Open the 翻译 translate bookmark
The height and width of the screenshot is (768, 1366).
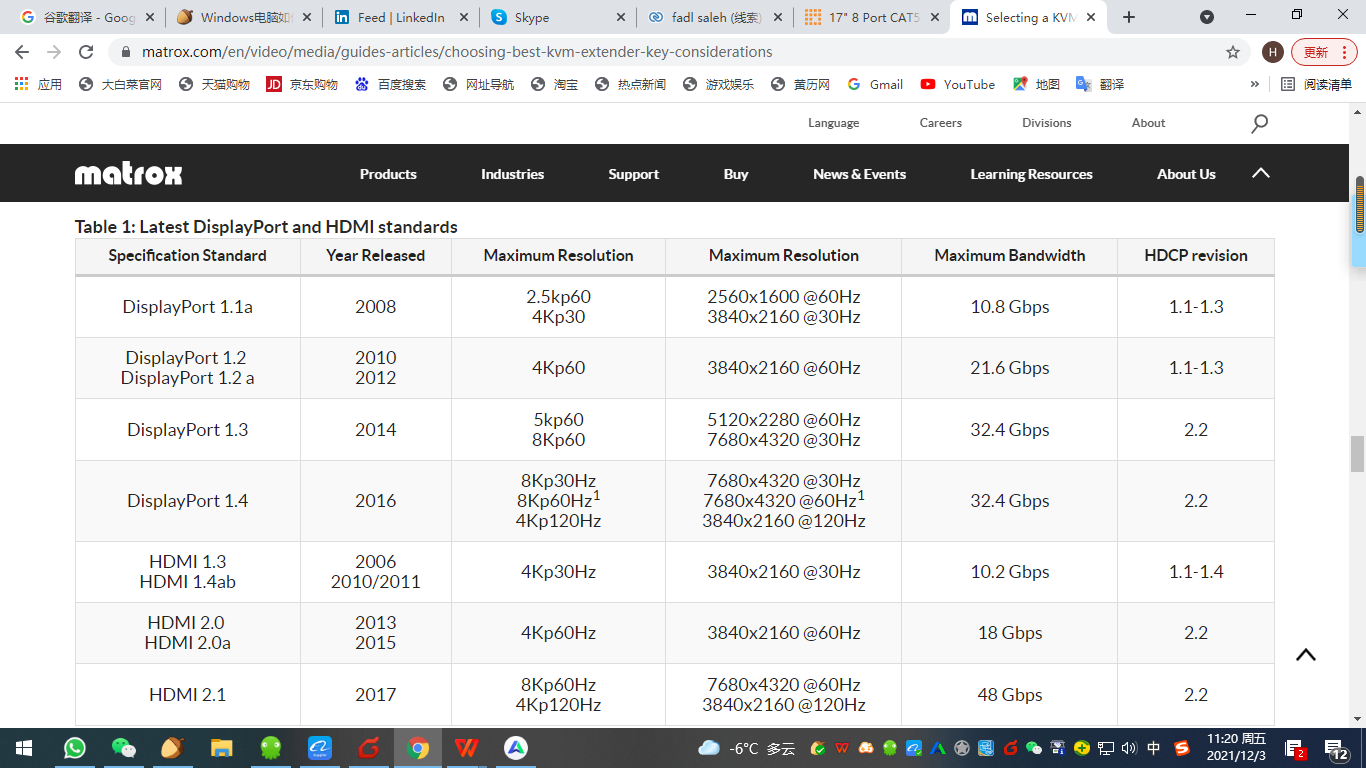click(1100, 85)
